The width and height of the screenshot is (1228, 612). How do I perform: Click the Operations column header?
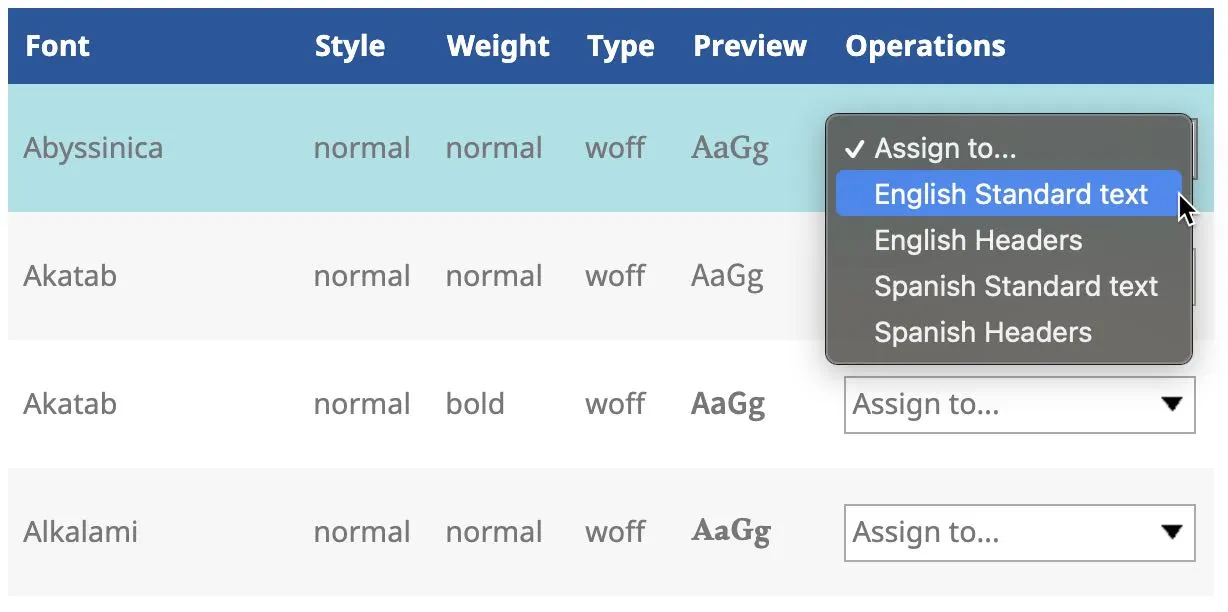[x=925, y=46]
